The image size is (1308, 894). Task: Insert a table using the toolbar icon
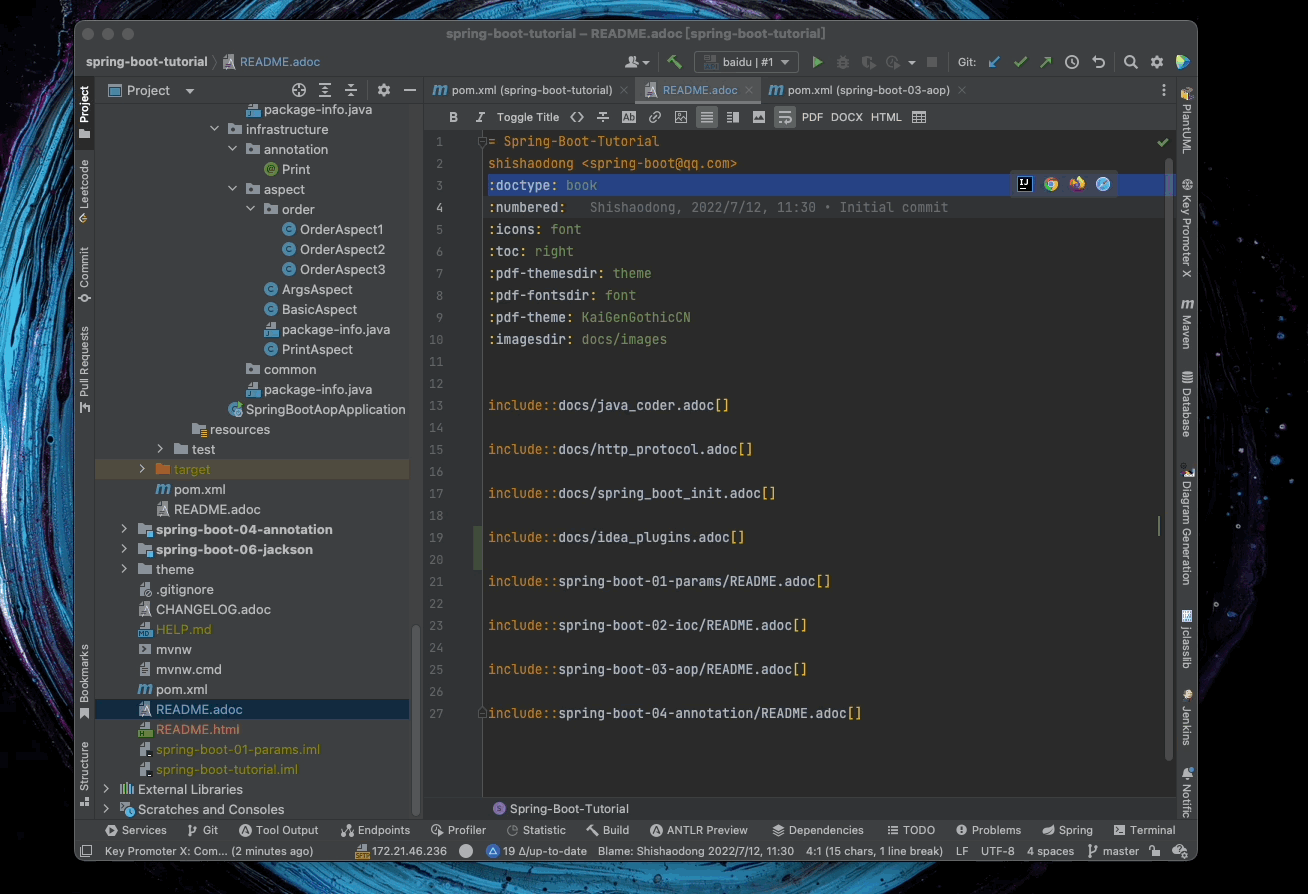[x=919, y=117]
